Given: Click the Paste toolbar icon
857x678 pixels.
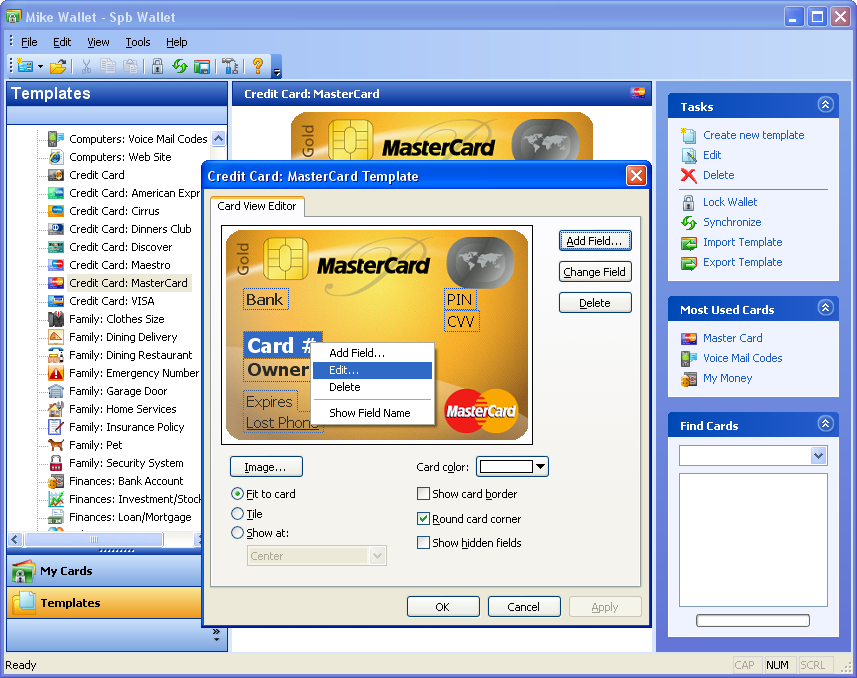Looking at the screenshot, I should point(130,66).
